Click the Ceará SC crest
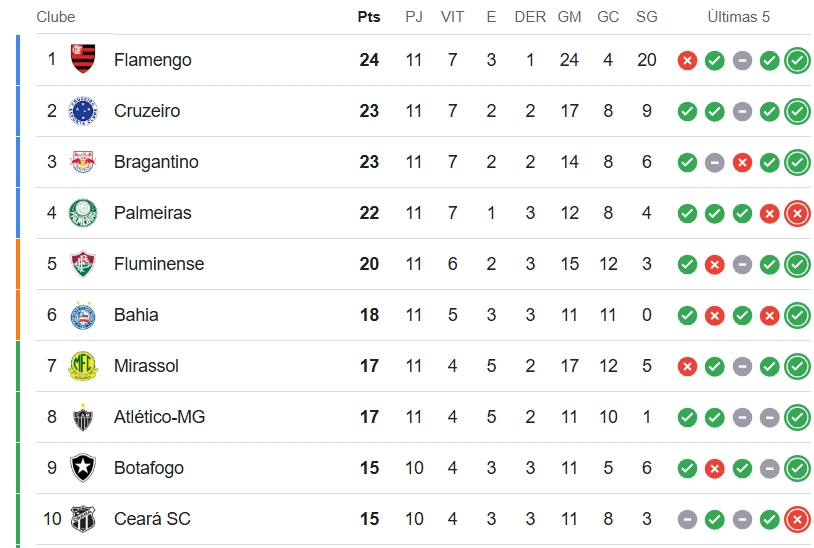 click(x=83, y=518)
